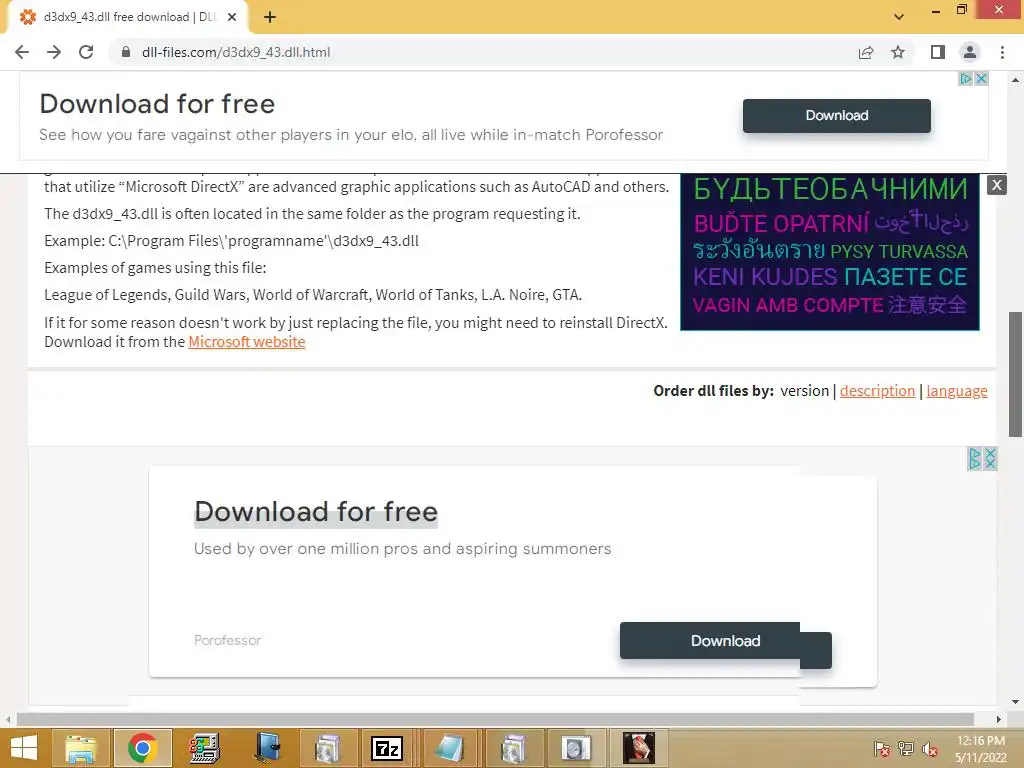Click the scroll-up arrow

(x=1015, y=80)
